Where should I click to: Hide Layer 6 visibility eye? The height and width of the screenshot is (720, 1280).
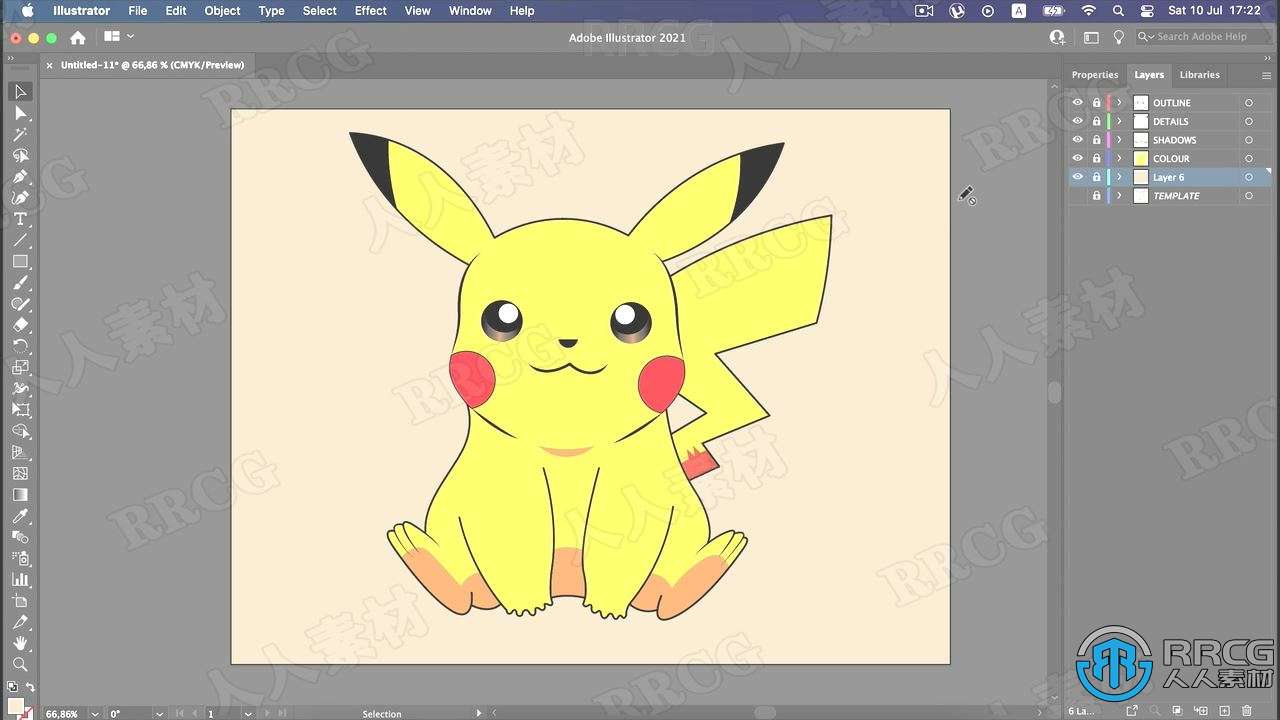coord(1077,177)
